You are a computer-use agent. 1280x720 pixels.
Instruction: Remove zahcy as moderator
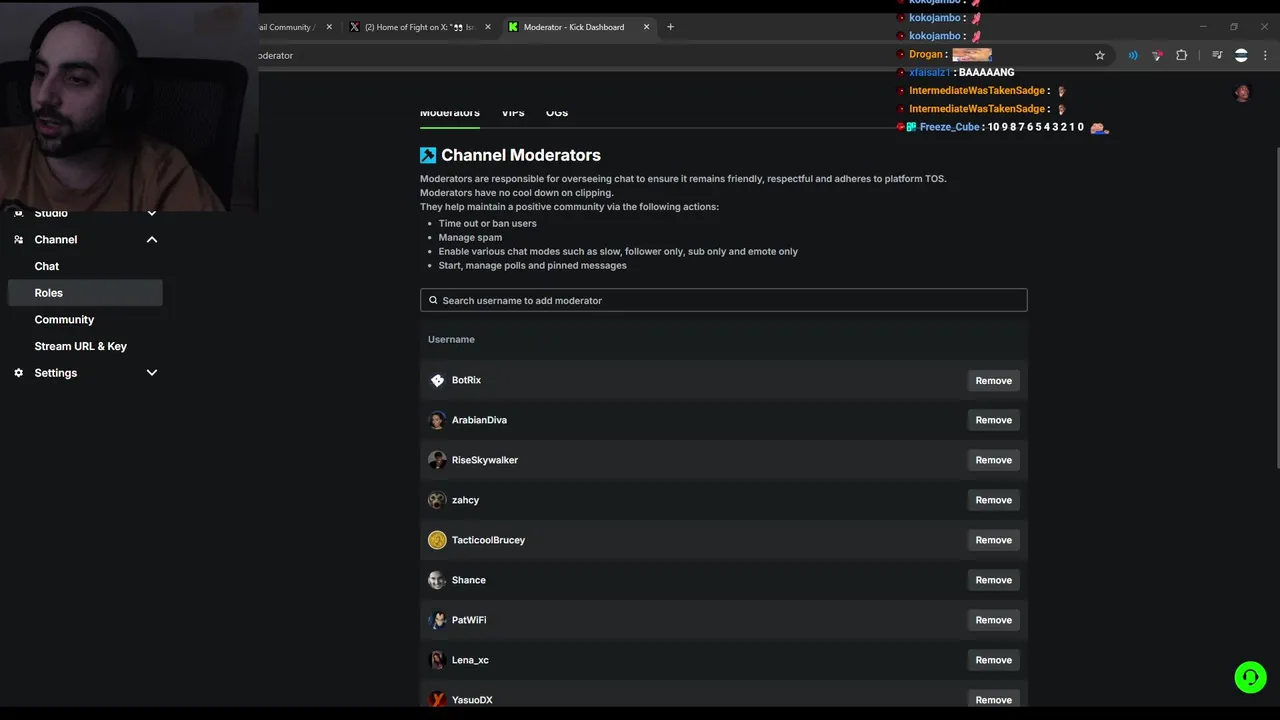point(994,500)
